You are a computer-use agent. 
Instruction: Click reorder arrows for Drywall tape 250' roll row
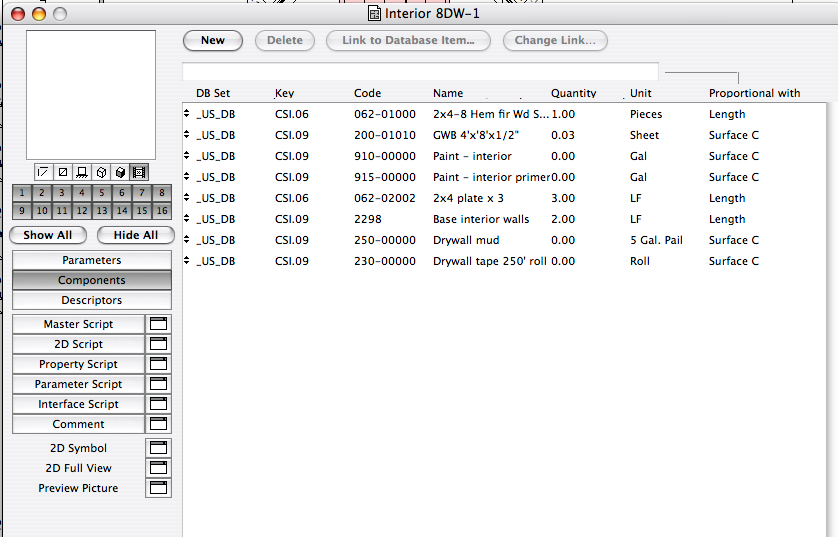click(x=187, y=260)
